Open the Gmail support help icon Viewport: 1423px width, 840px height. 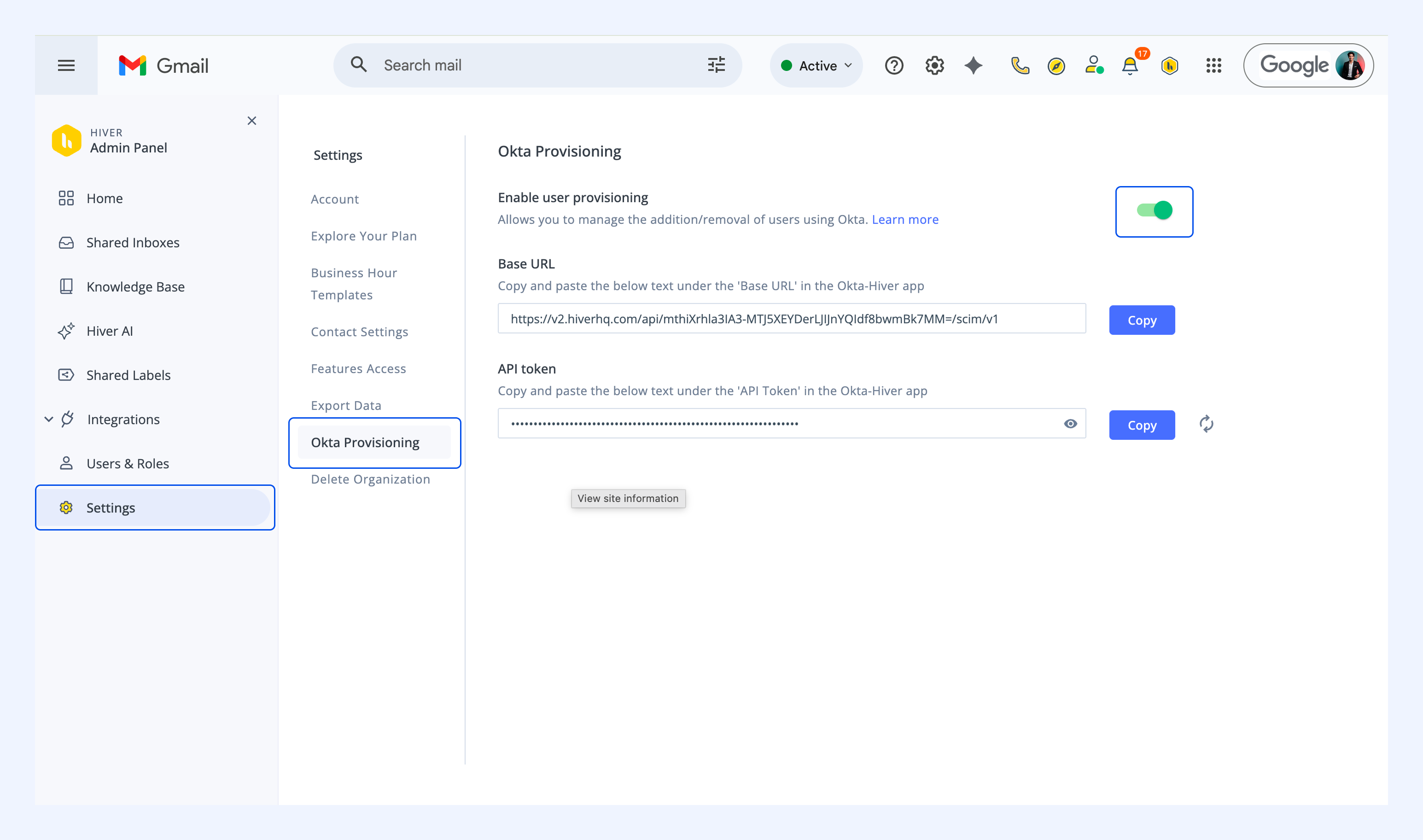[894, 66]
